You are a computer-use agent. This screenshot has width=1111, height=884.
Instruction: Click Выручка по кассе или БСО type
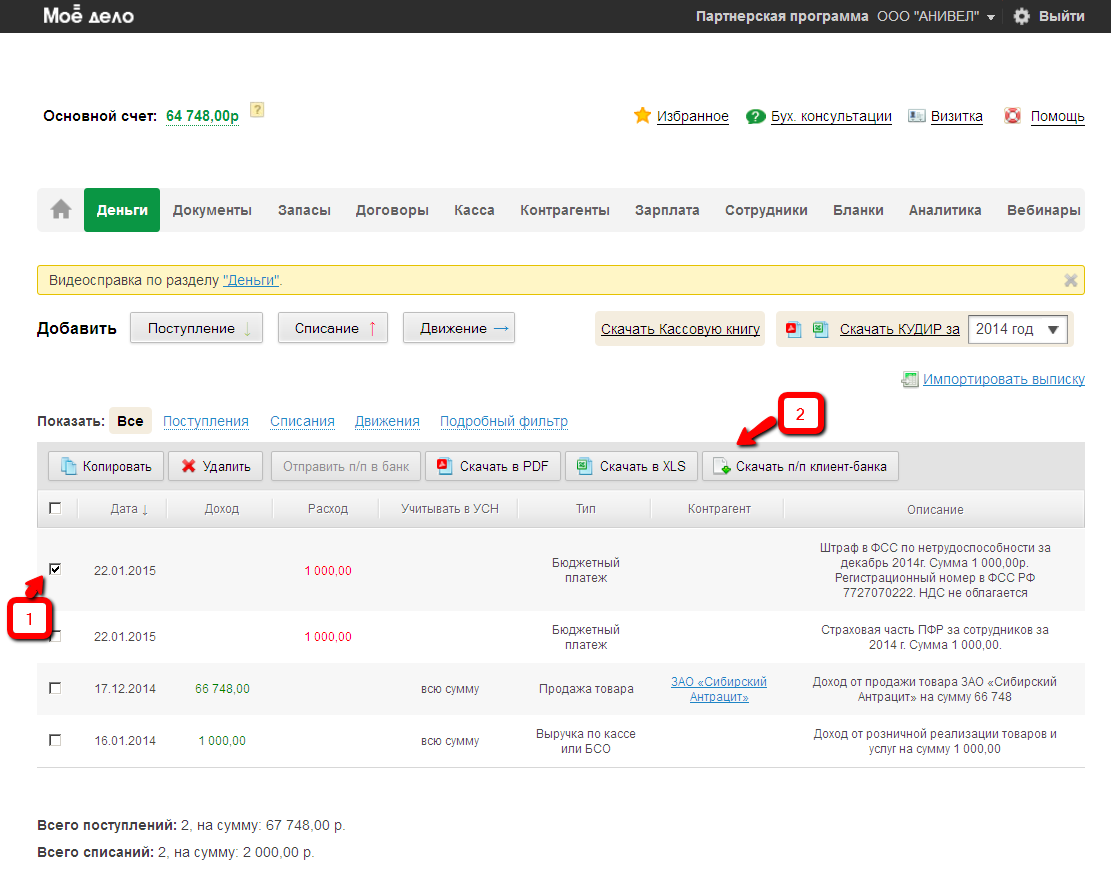pyautogui.click(x=586, y=742)
